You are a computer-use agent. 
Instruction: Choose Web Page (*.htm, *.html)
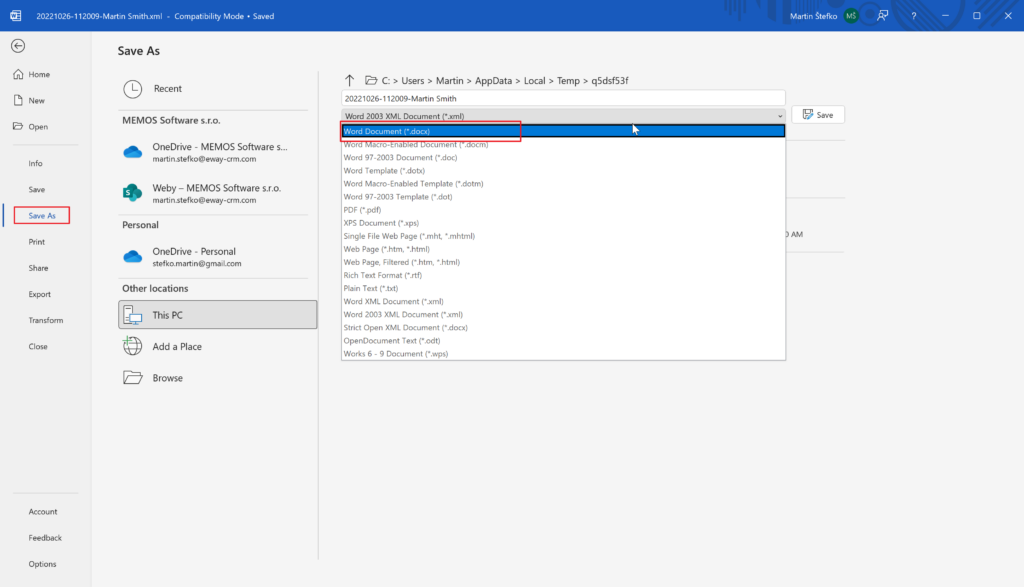[563, 249]
